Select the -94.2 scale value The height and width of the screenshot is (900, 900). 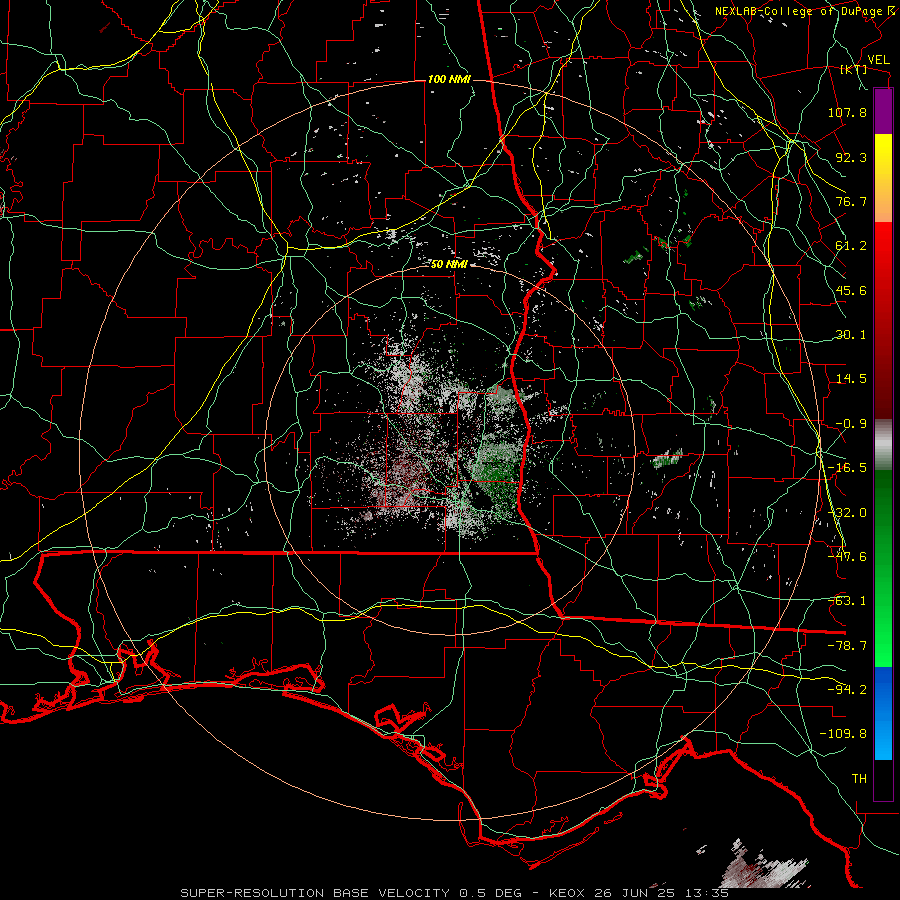[x=847, y=690]
